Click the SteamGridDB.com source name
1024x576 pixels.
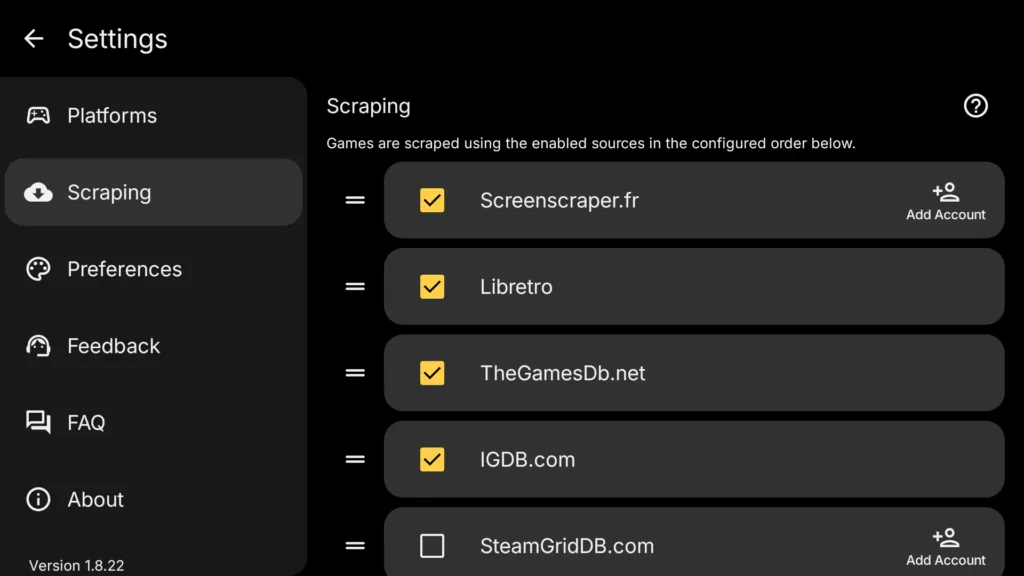pyautogui.click(x=567, y=545)
